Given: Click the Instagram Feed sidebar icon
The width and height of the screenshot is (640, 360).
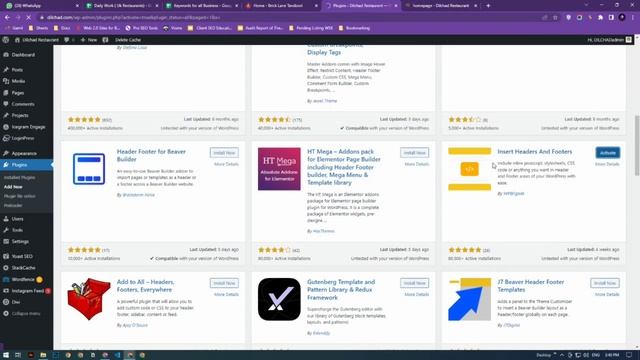Looking at the screenshot, I should (x=6, y=291).
